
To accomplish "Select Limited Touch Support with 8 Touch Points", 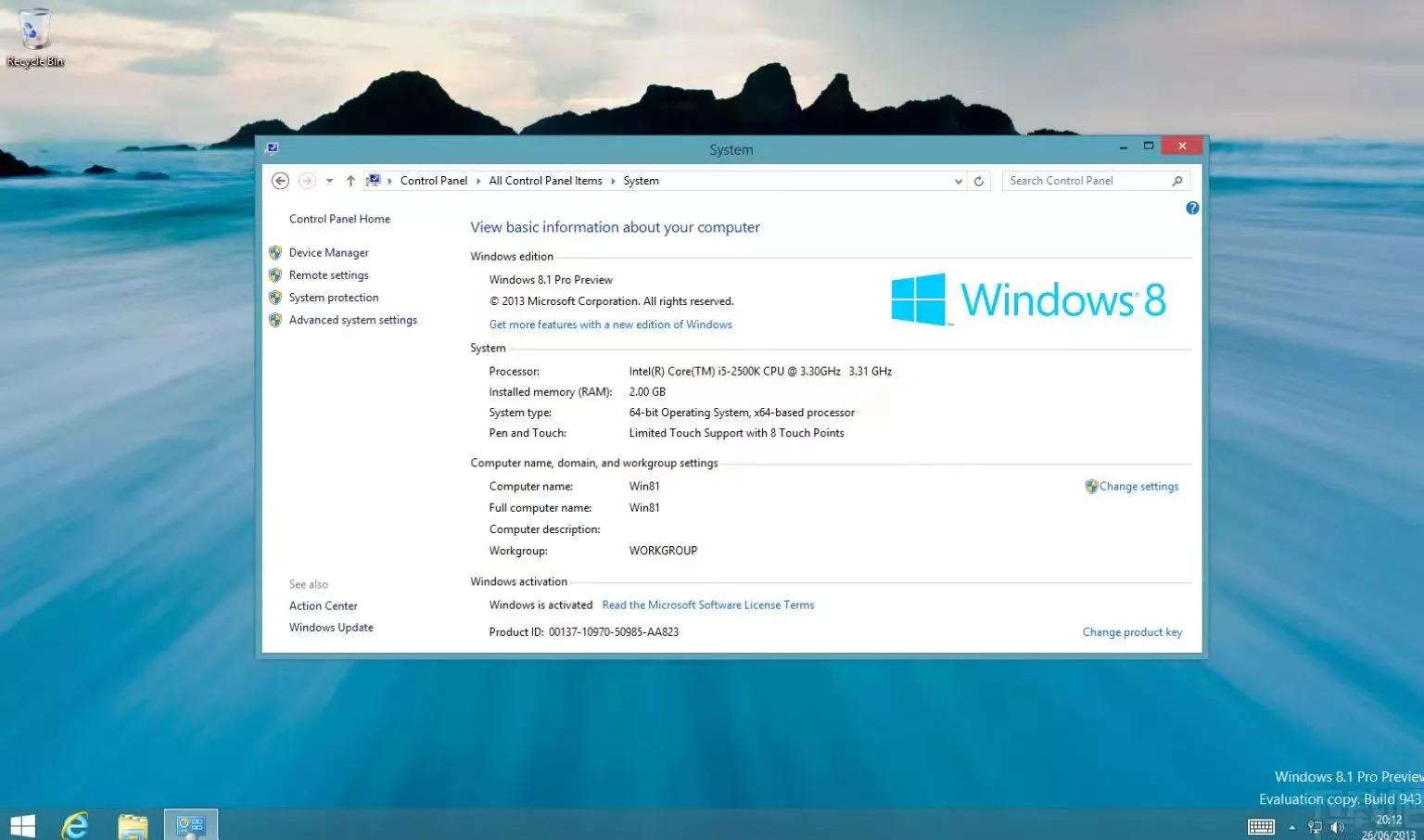I will point(736,433).
